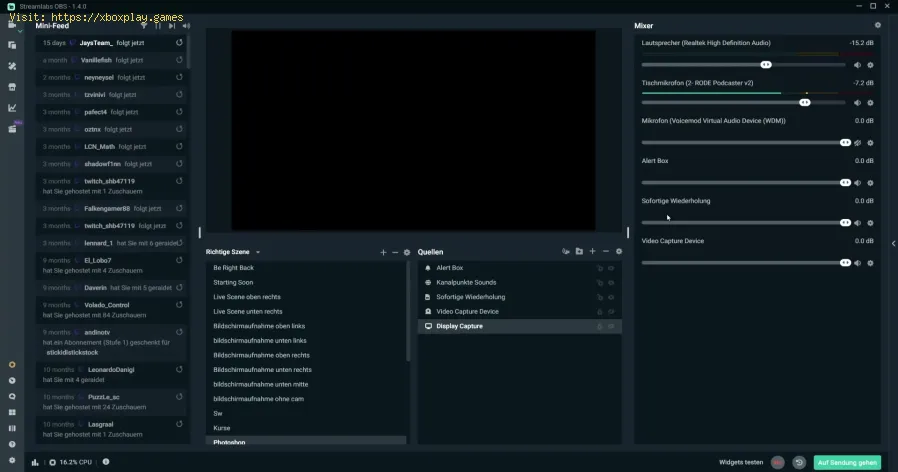898x472 pixels.
Task: Lock the Sofortige Wiederholung source
Action: point(600,297)
